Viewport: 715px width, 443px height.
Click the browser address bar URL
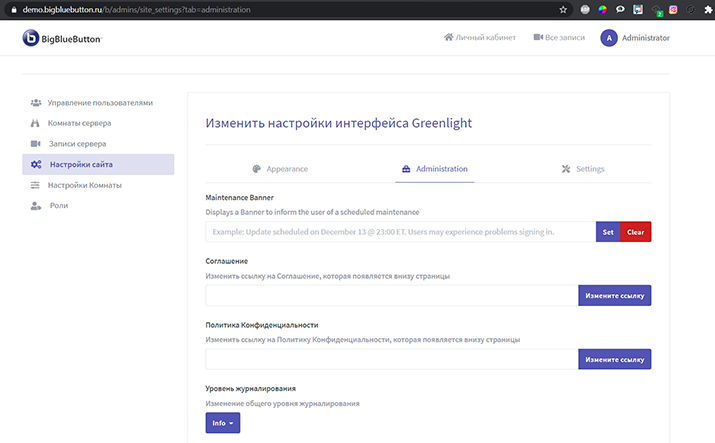click(136, 10)
